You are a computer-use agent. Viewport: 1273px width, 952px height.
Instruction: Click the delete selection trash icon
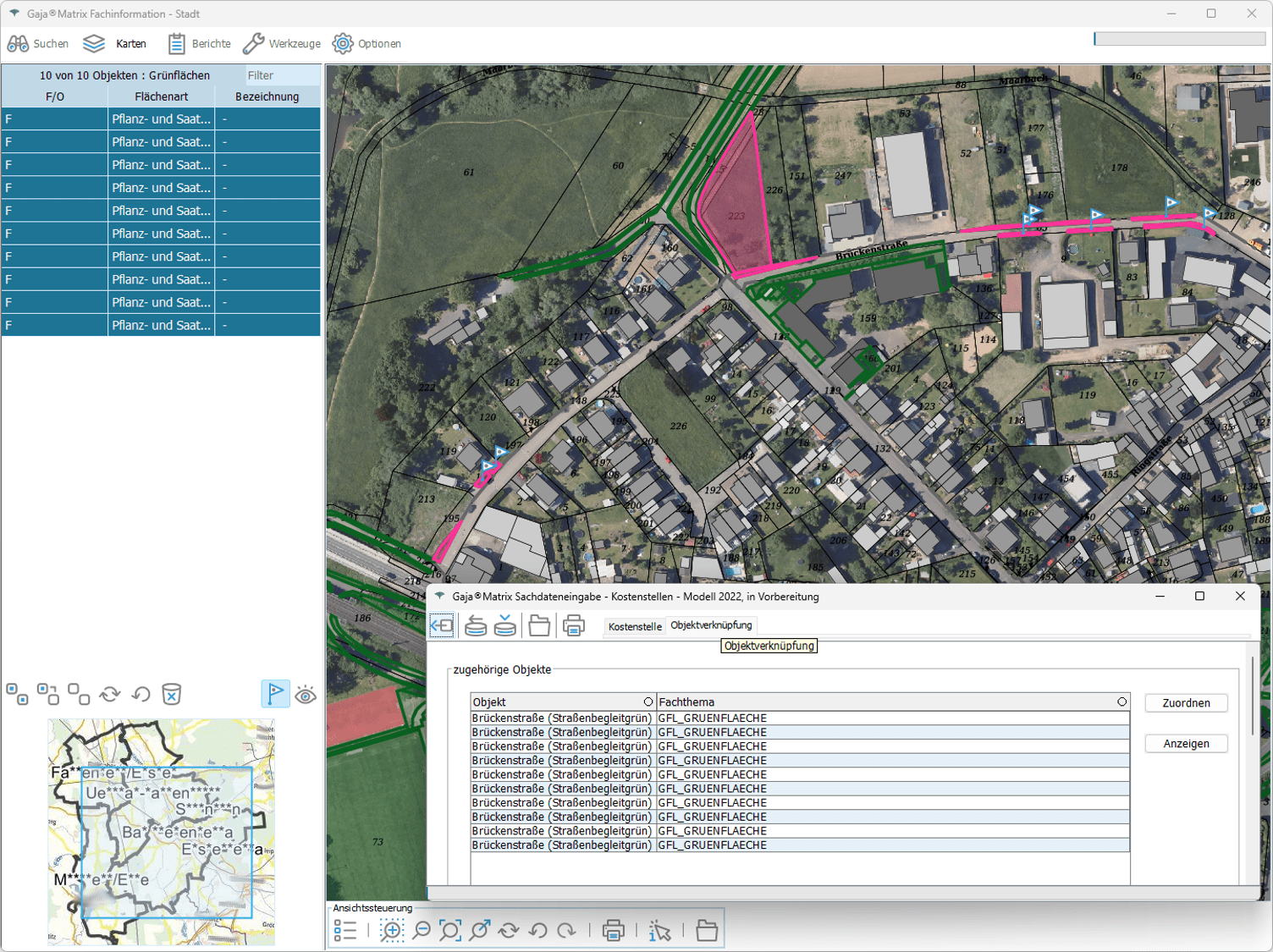coord(171,695)
